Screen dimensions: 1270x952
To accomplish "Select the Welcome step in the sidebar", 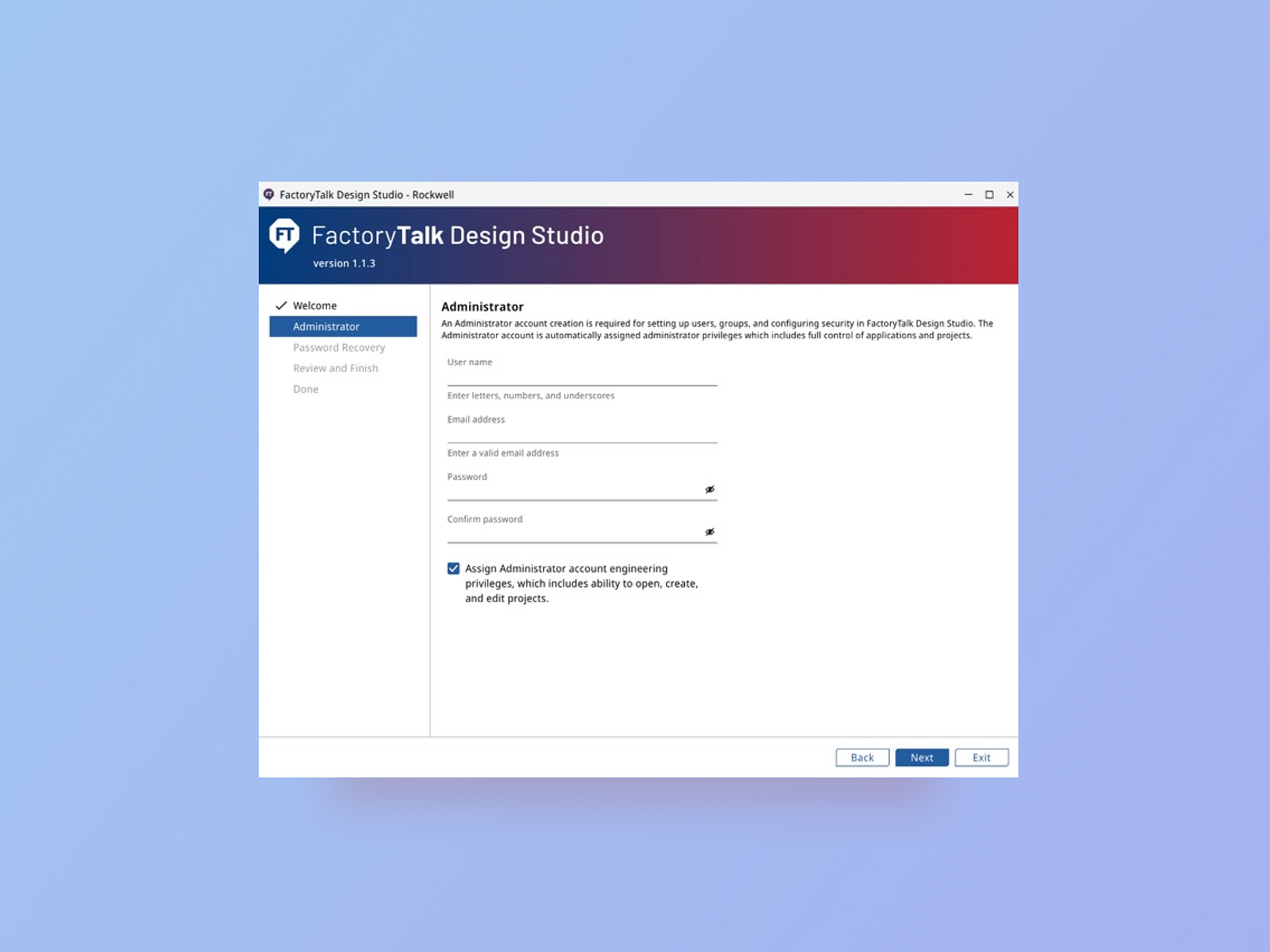I will (314, 305).
